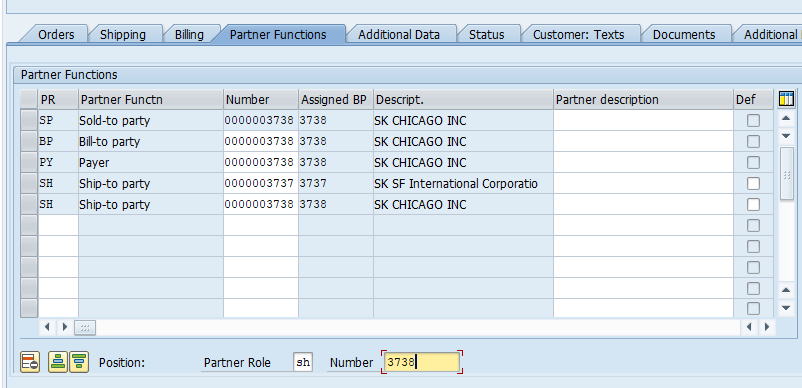Select row selector for ship-to 3737
The image size is (802, 388).
[29, 184]
